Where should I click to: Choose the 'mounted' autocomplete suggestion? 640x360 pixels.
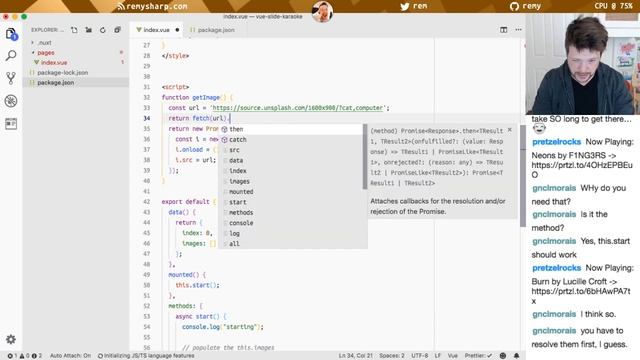pyautogui.click(x=291, y=191)
